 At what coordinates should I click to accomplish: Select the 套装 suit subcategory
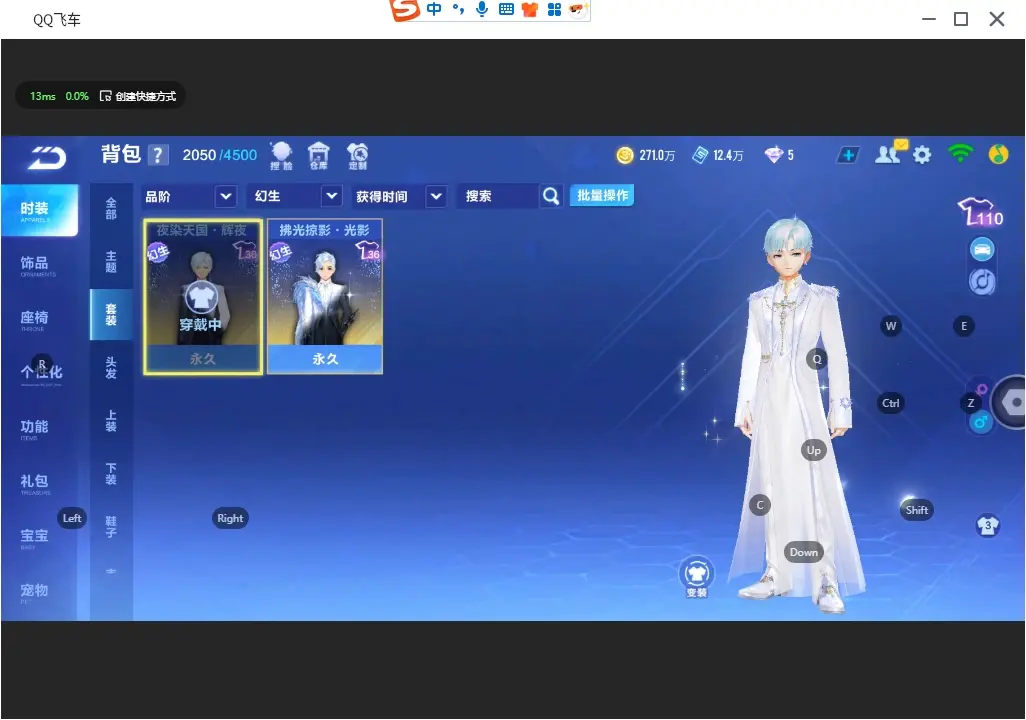pos(111,315)
